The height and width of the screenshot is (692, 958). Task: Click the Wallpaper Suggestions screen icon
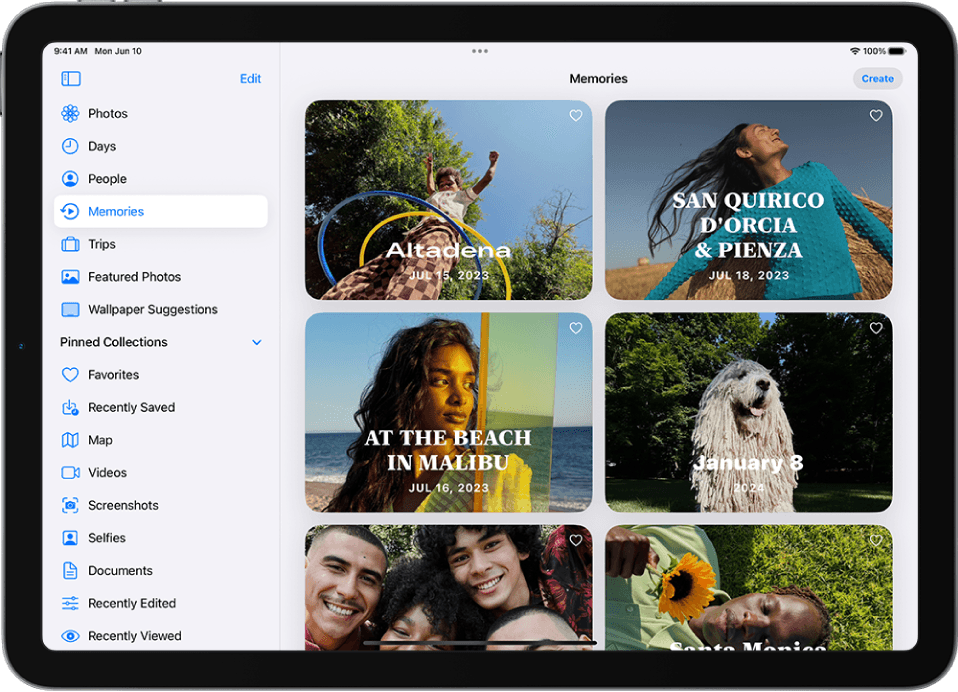point(70,309)
